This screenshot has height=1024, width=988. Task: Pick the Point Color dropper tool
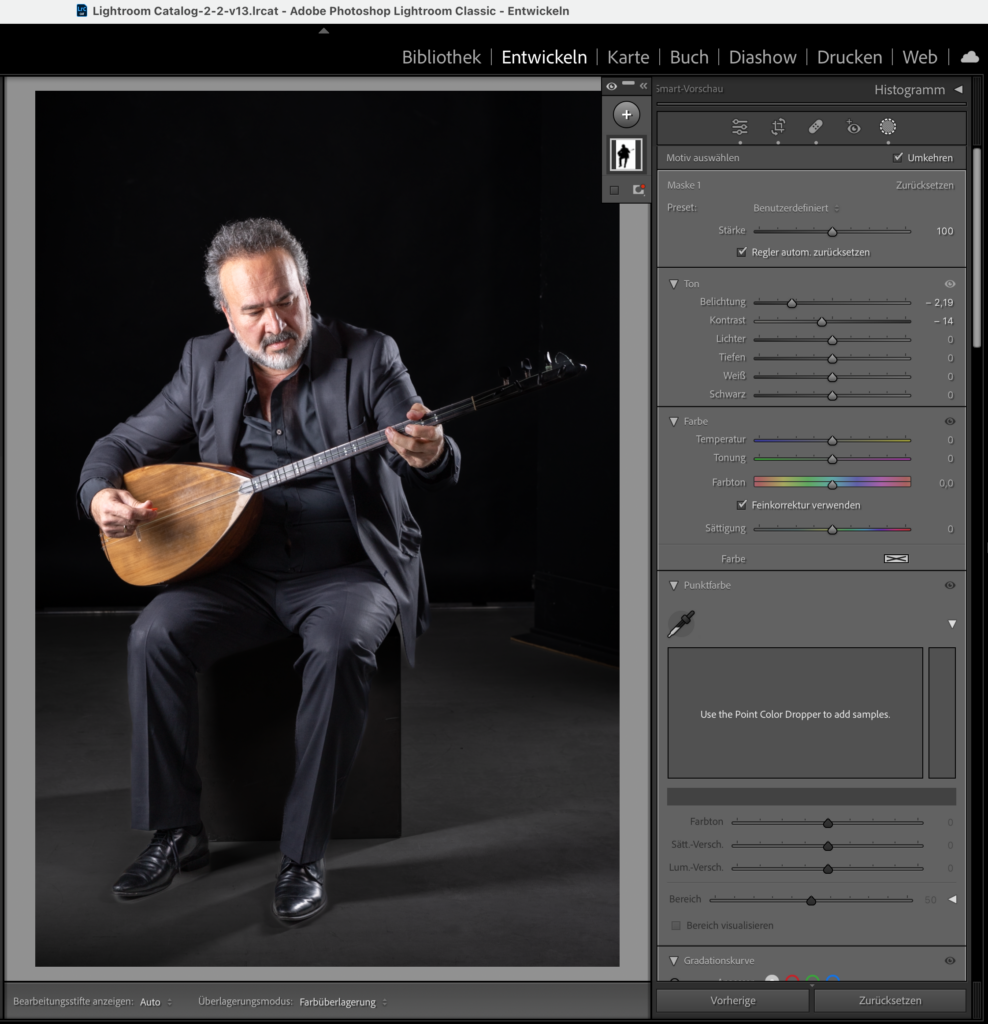point(681,624)
